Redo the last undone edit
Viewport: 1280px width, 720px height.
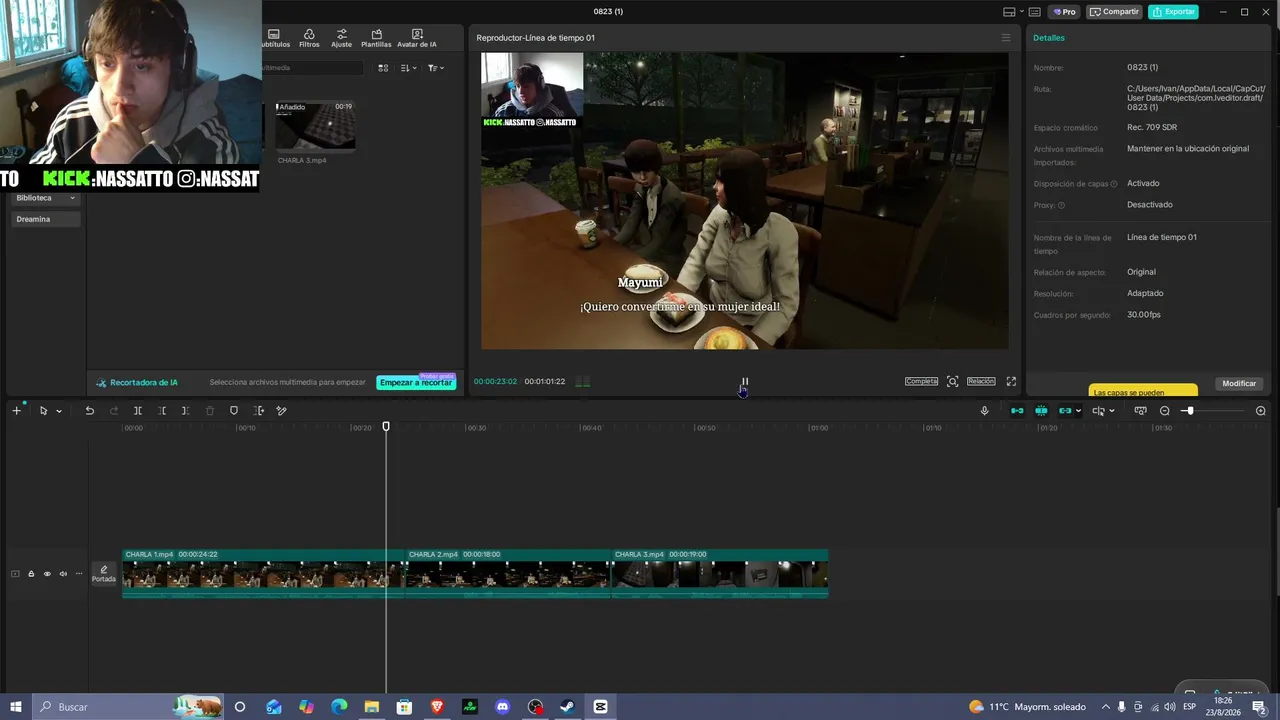113,411
